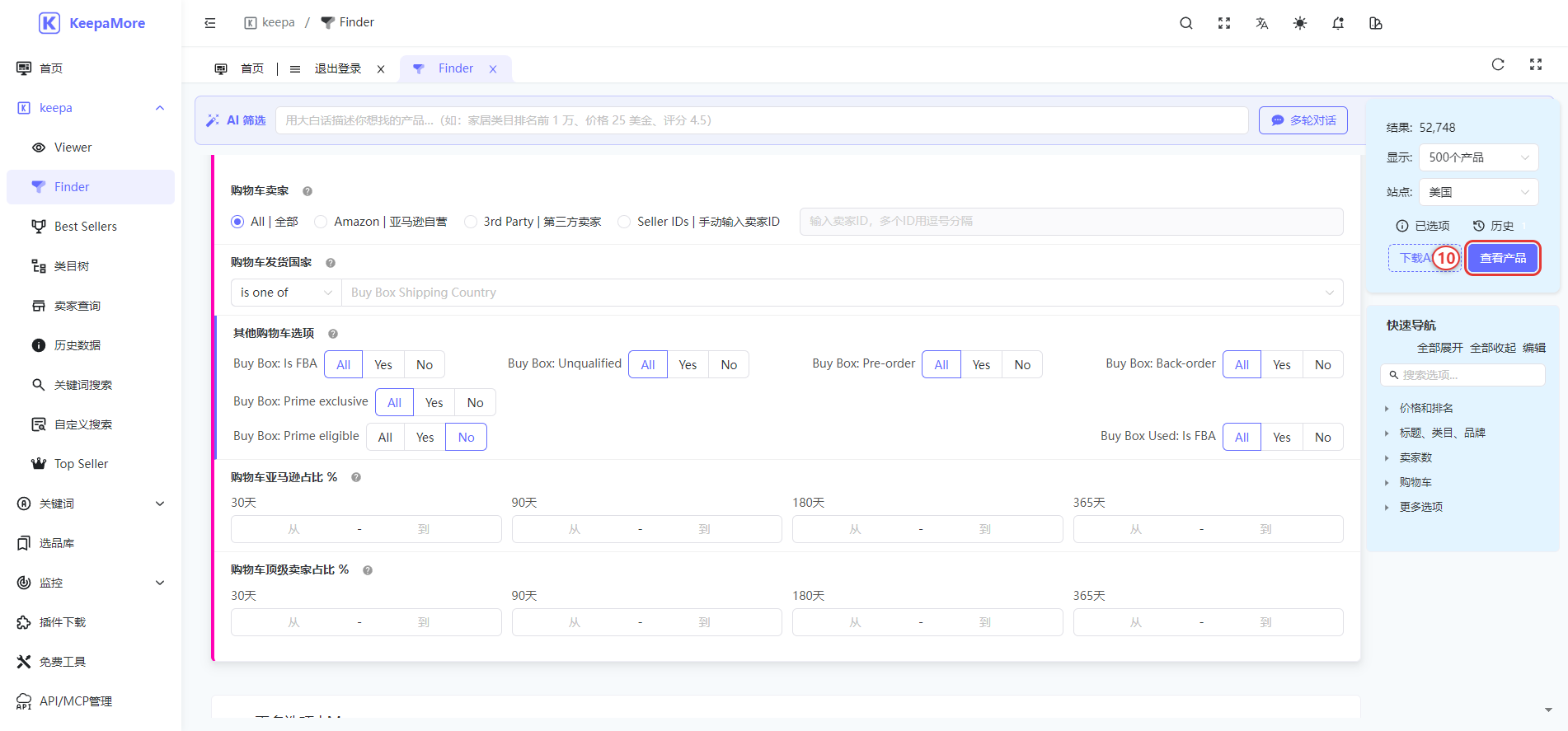This screenshot has height=731, width=1568.
Task: Click the refresh icon in tab bar
Action: [x=1498, y=64]
